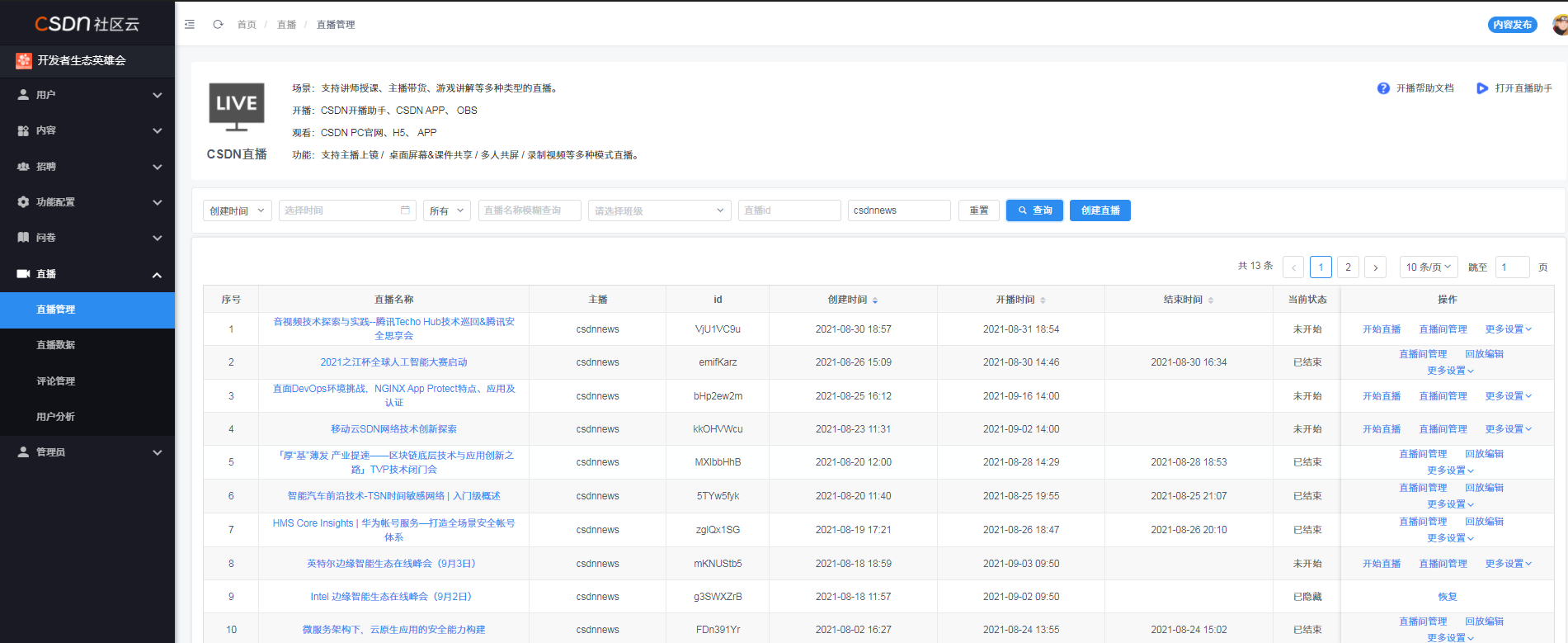Expand the 内容 sidebar menu chevron
Viewport: 1568px width, 643px height.
click(x=157, y=130)
